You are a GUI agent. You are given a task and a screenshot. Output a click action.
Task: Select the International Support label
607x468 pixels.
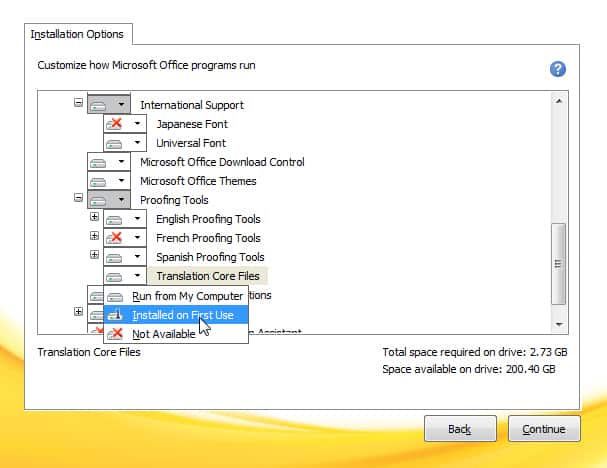pos(192,105)
